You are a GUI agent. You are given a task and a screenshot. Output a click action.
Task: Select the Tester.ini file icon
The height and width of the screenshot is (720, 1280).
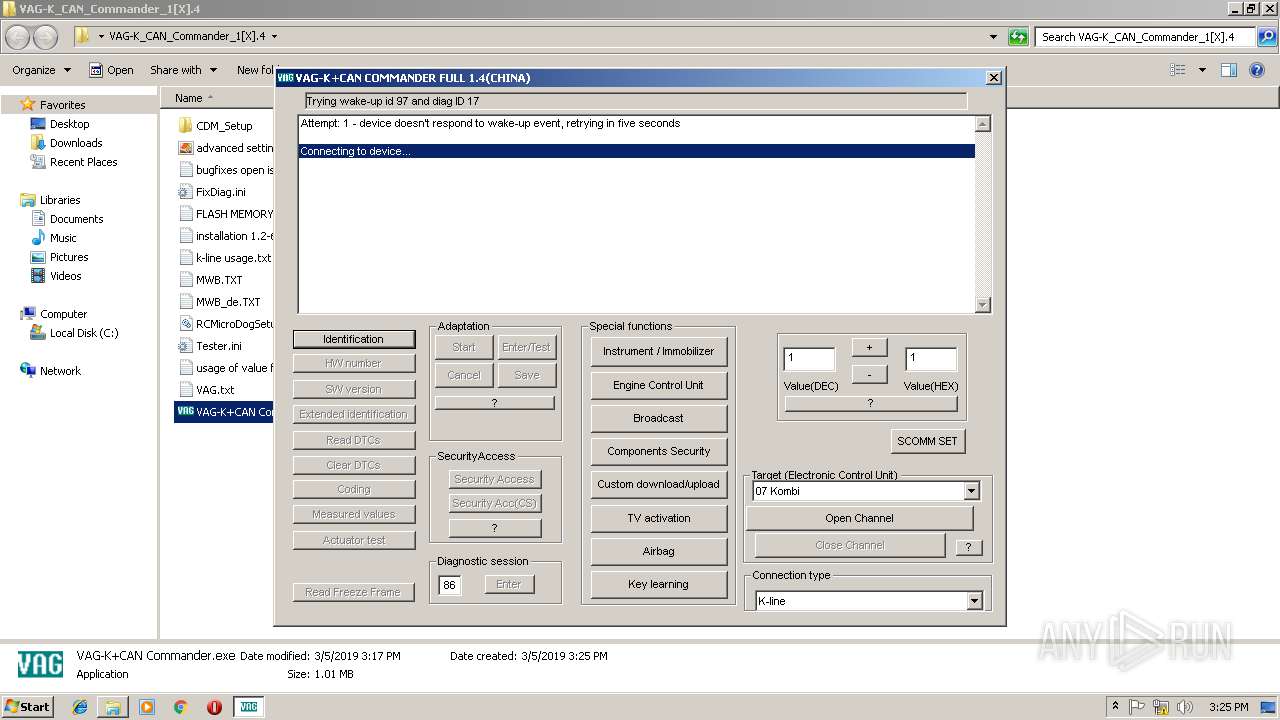click(185, 346)
